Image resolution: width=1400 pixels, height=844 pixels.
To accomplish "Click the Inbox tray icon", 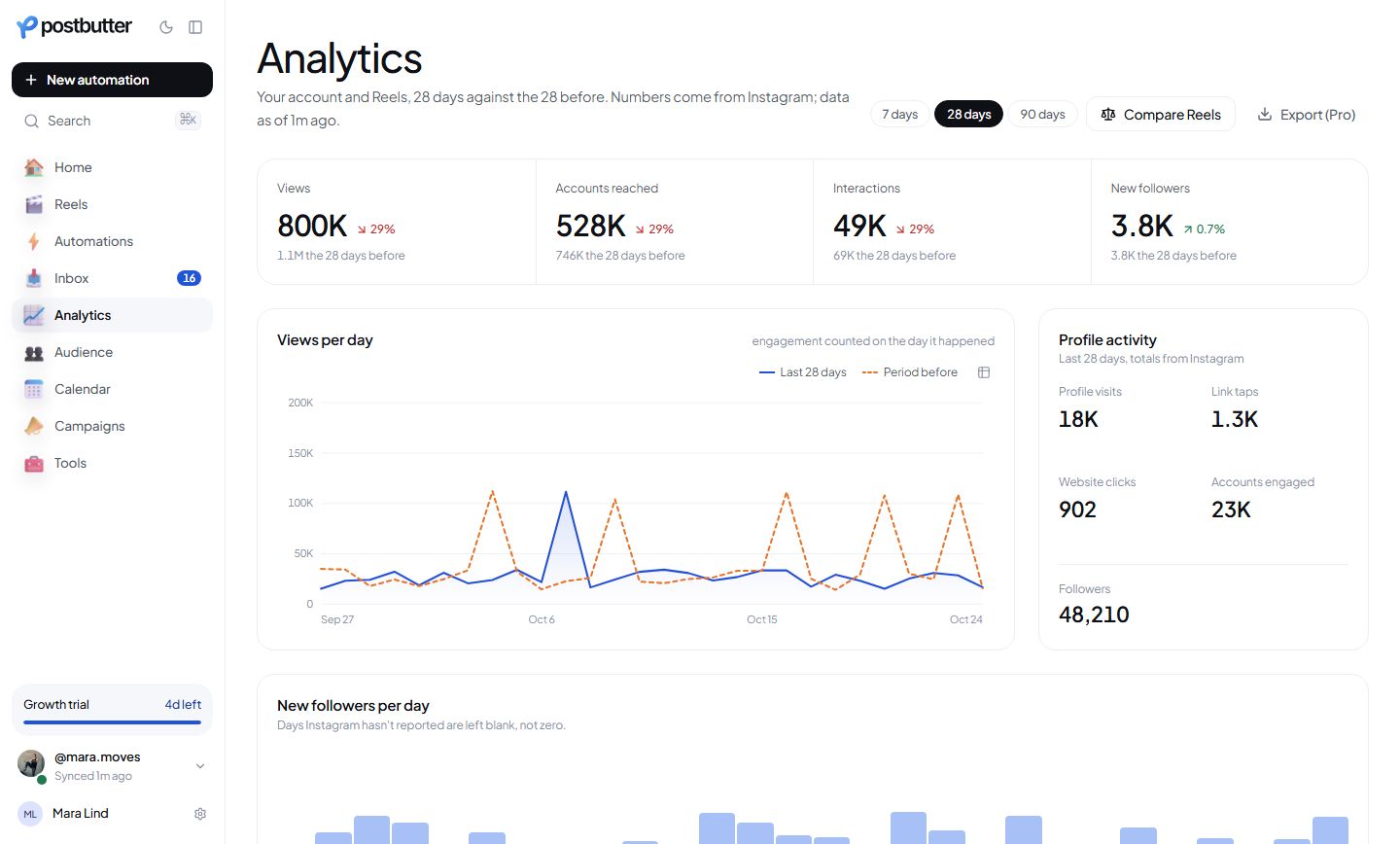I will click(x=34, y=278).
